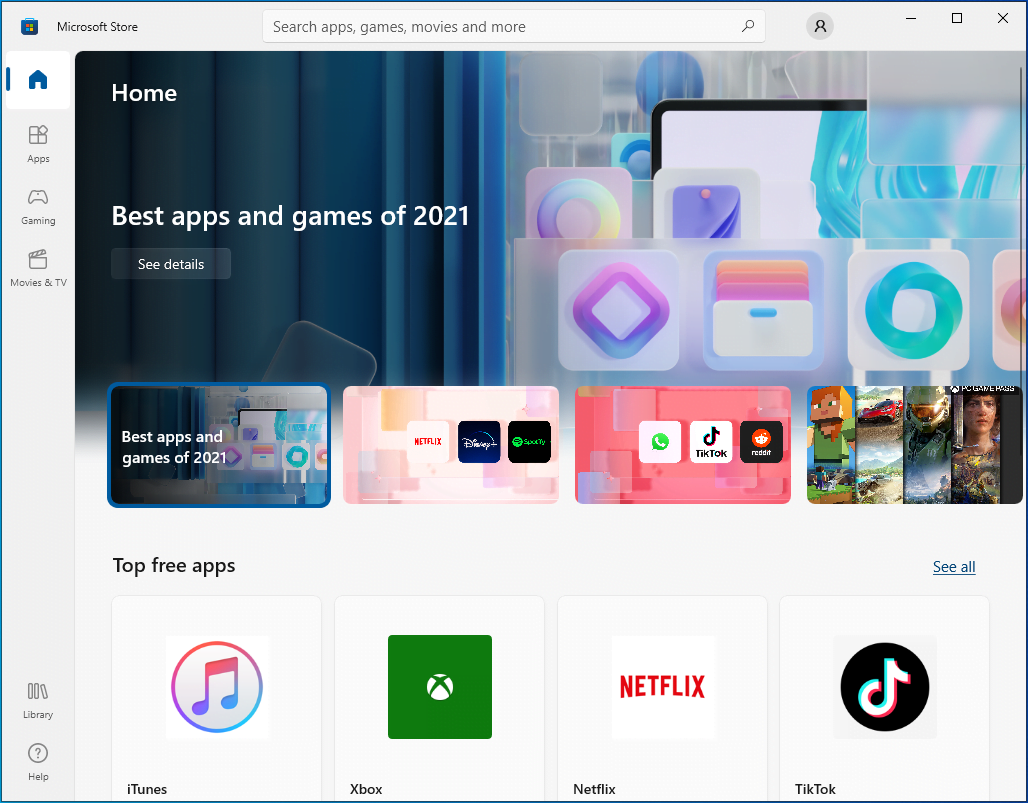Click the Xbox app name label
This screenshot has height=803, width=1028.
click(x=366, y=789)
